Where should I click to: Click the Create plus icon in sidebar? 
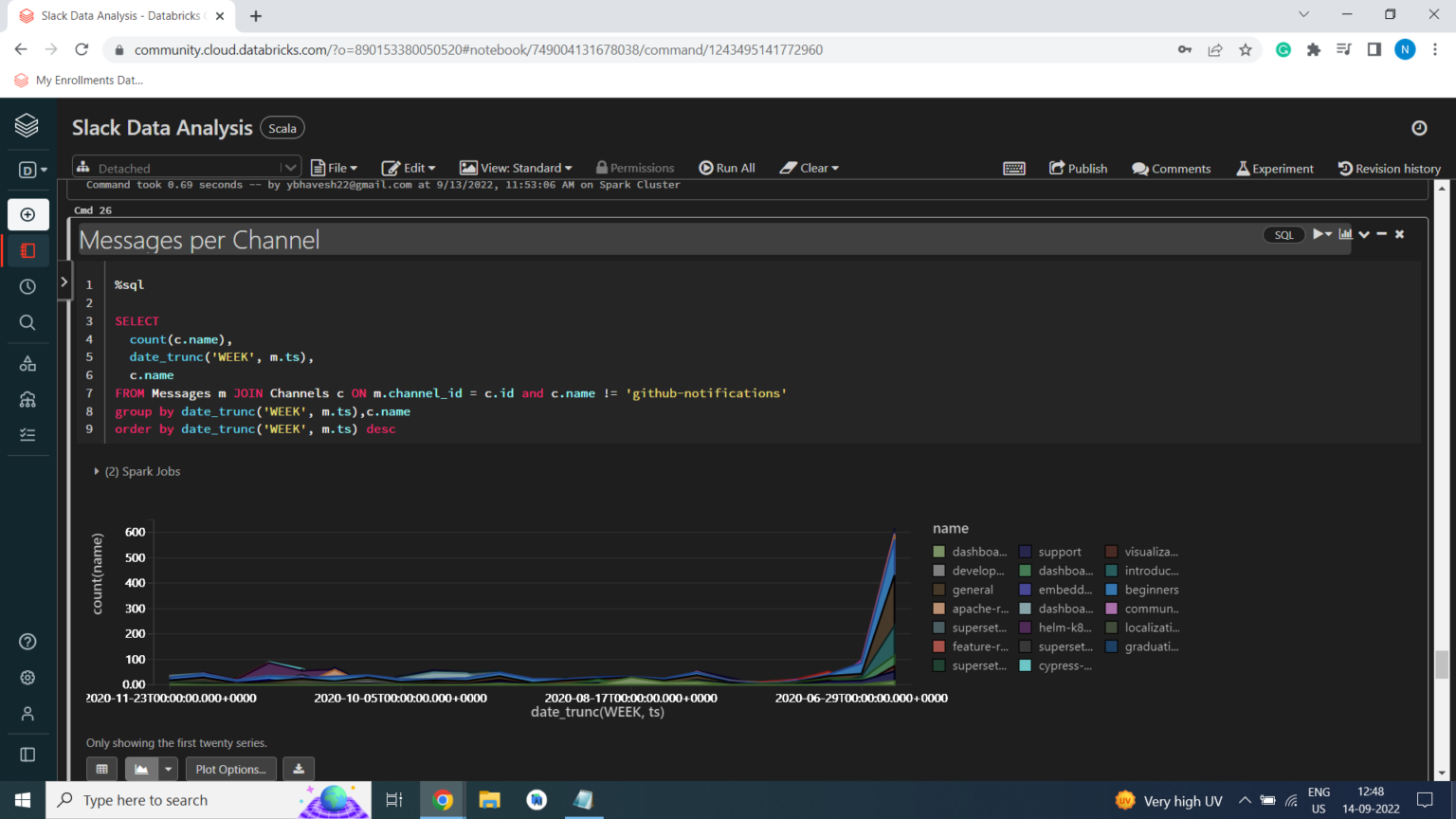pos(27,214)
